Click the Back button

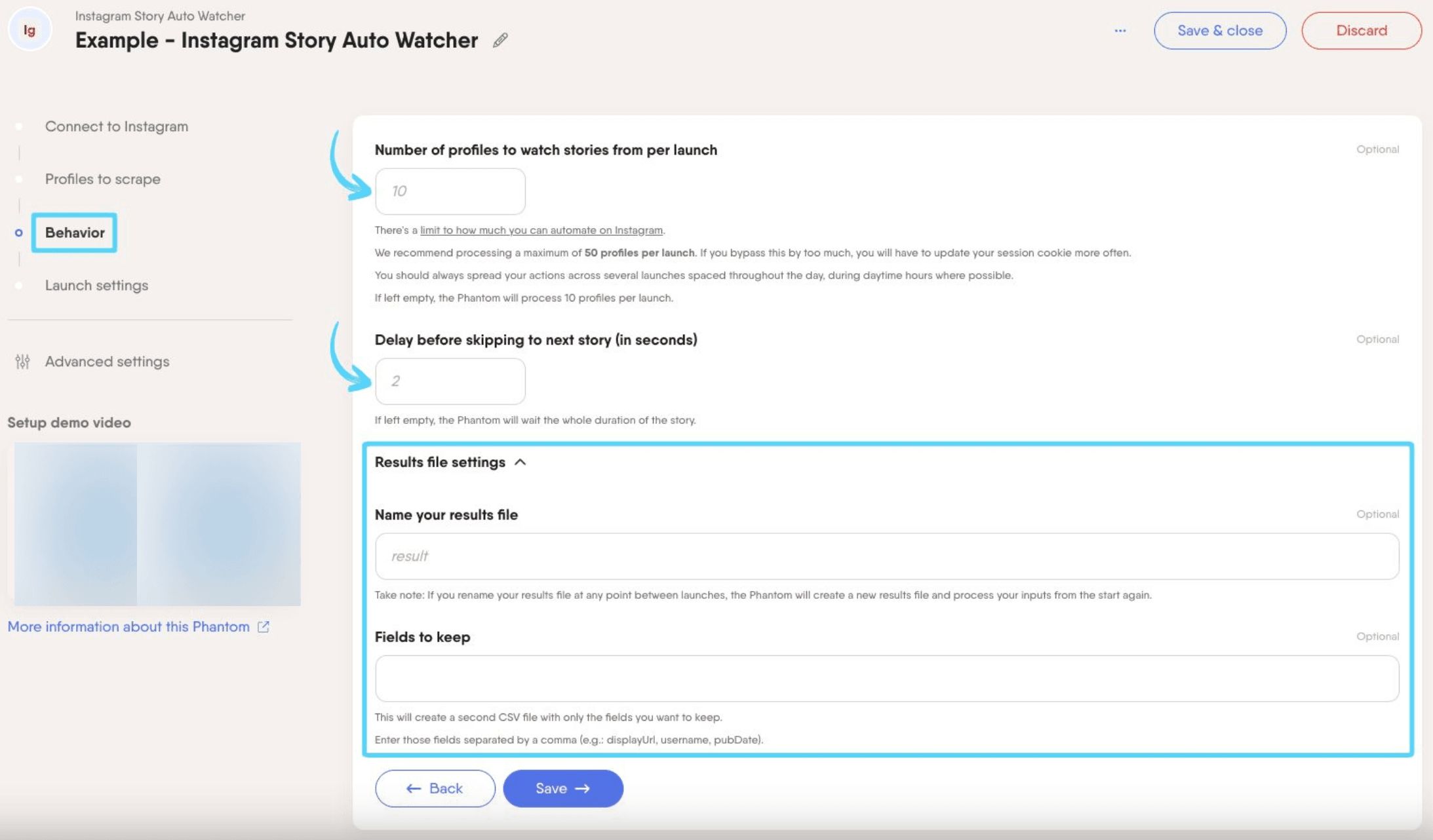435,788
